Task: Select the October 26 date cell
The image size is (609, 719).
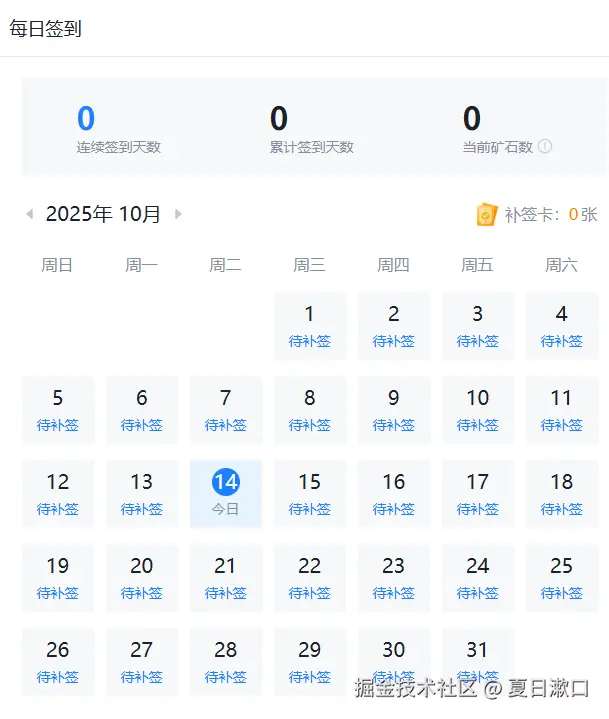Action: 58,661
